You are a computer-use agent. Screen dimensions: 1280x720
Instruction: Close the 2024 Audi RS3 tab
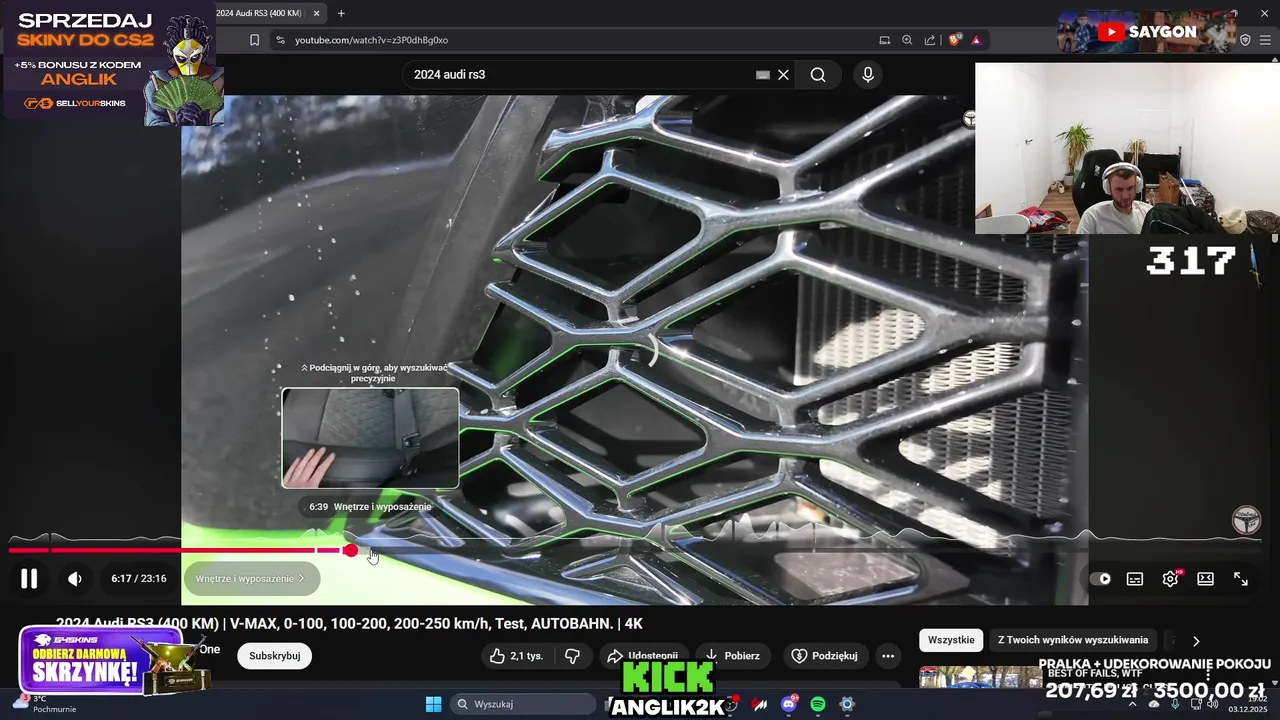pos(317,13)
